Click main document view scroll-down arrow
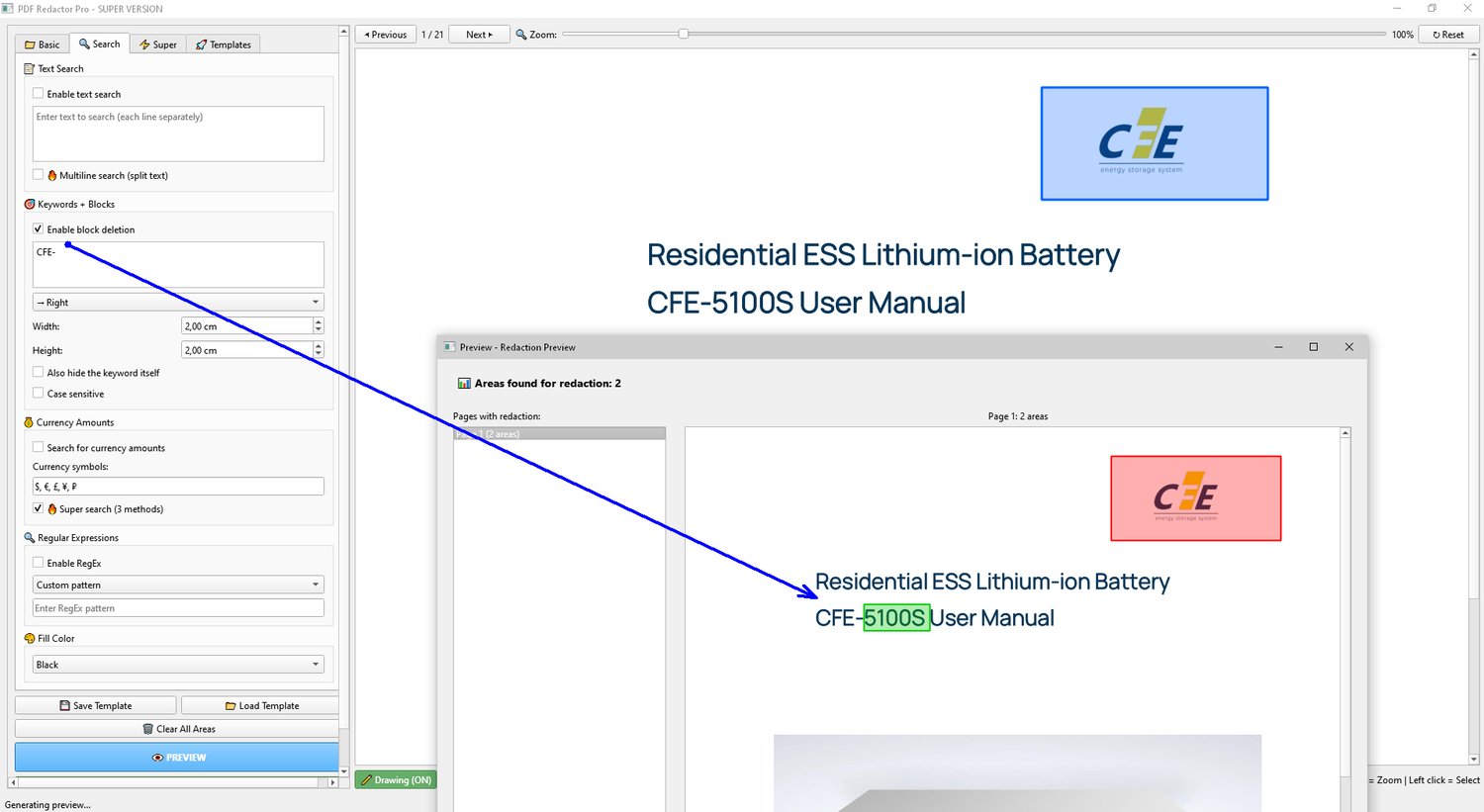This screenshot has height=812, width=1484. [1474, 760]
